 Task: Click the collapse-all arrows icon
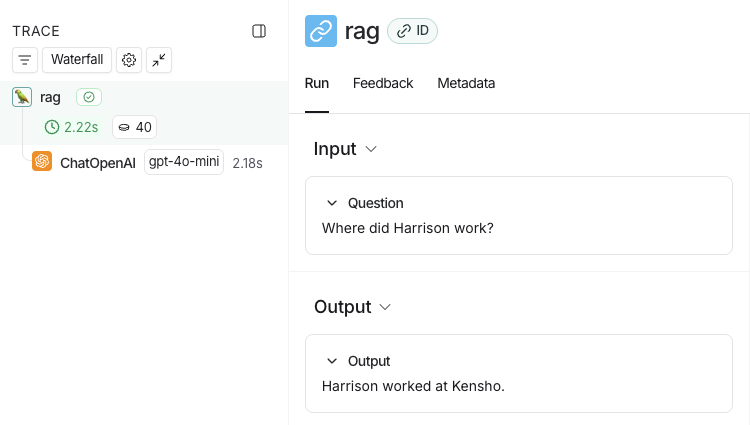click(159, 60)
